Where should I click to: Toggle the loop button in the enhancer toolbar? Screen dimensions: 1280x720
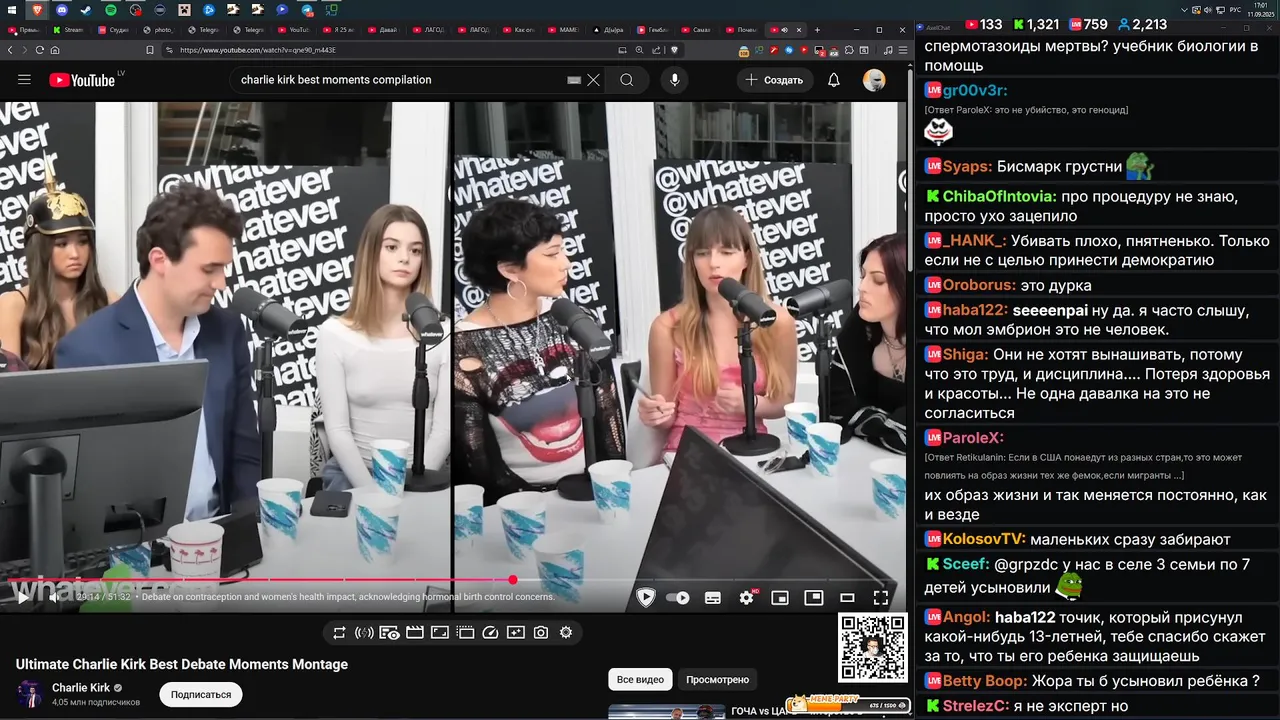point(339,632)
